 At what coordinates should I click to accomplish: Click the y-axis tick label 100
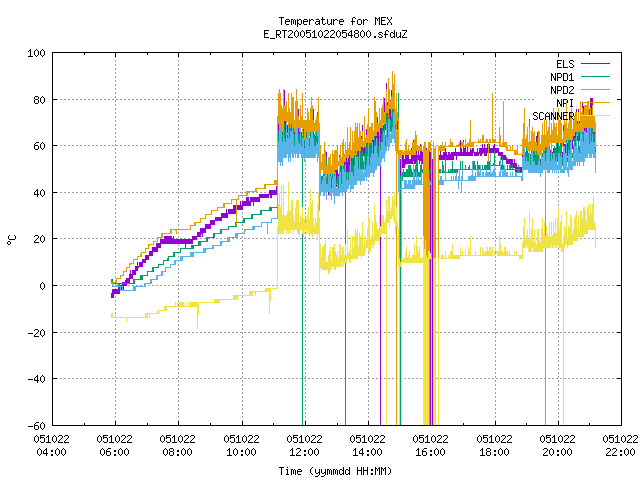tap(36, 53)
